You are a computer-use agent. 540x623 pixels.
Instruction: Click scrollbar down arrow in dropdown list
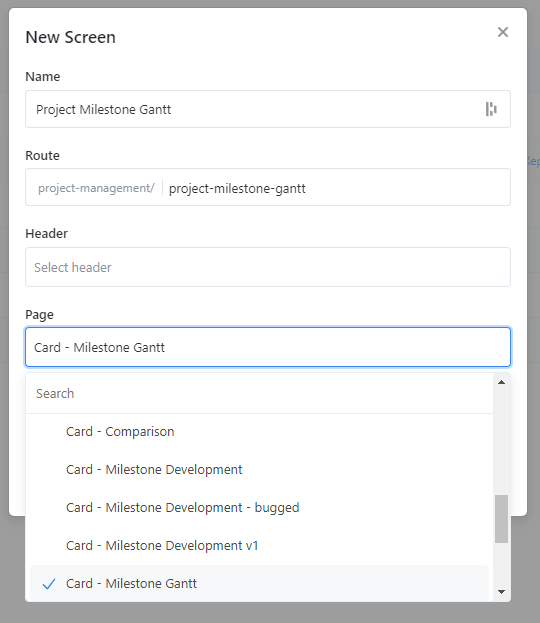501,592
